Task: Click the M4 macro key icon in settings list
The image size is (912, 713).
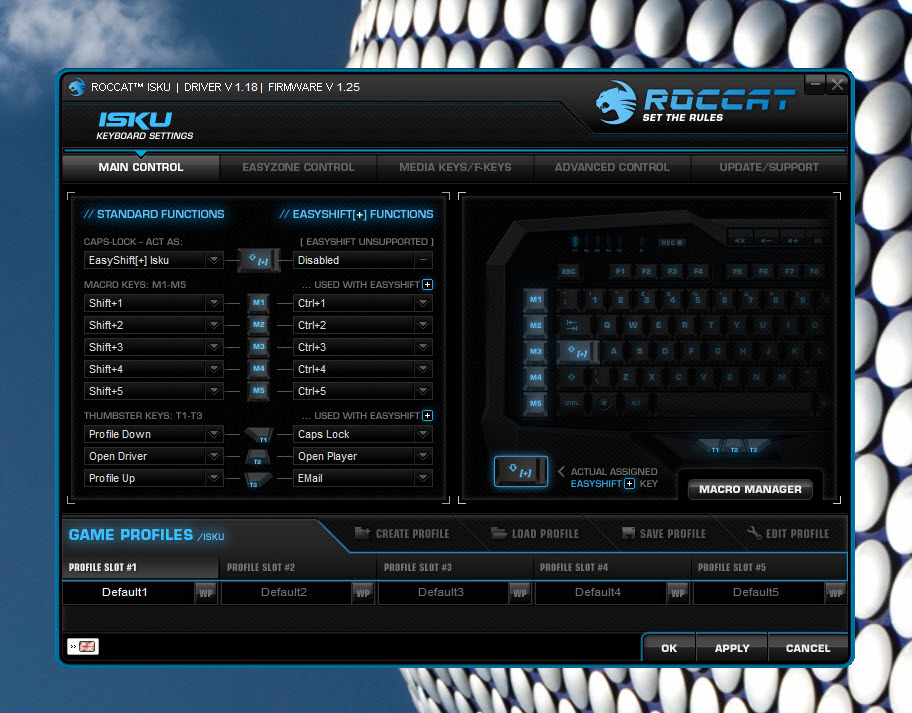Action: tap(258, 369)
